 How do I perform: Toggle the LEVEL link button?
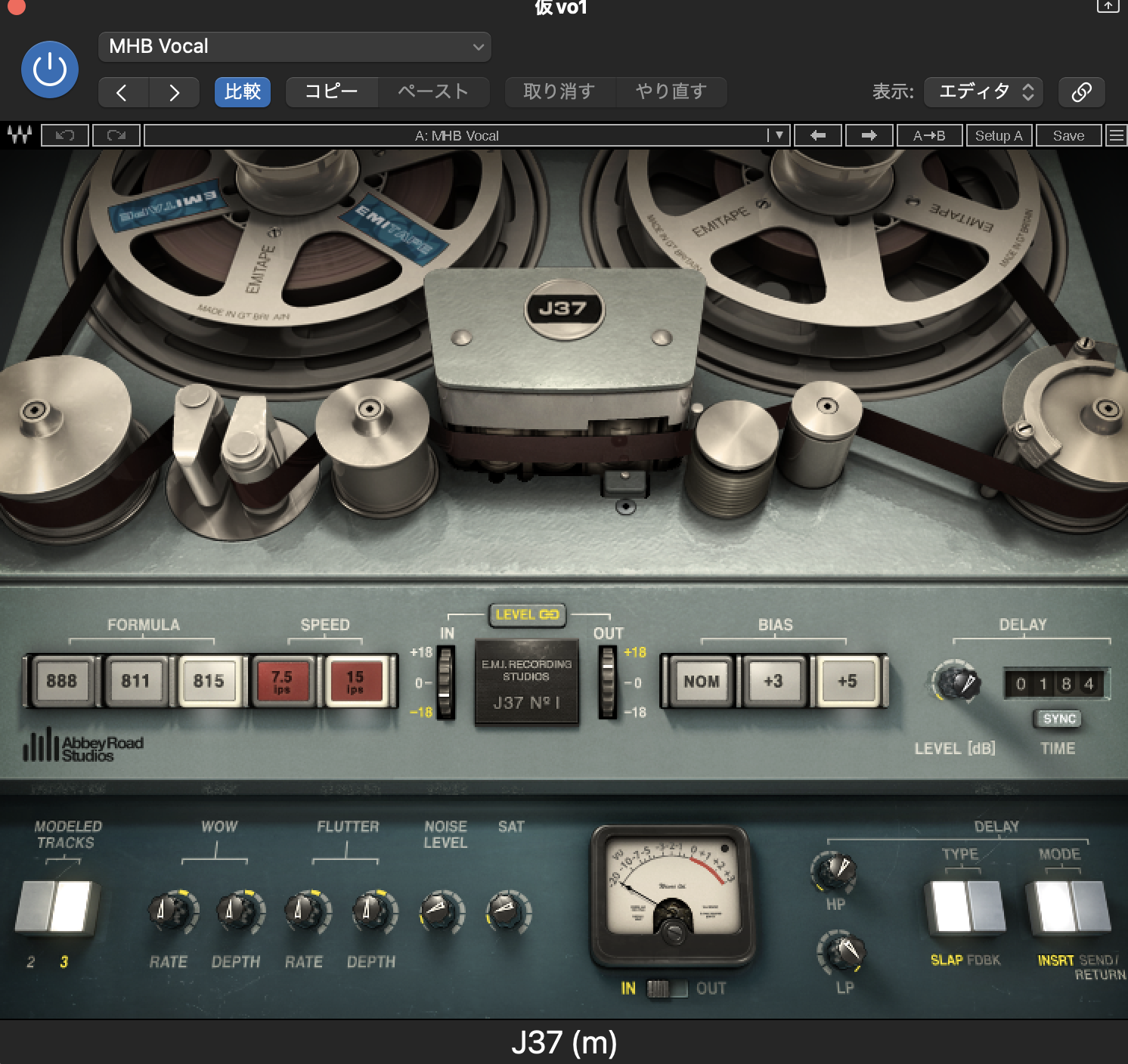527,614
